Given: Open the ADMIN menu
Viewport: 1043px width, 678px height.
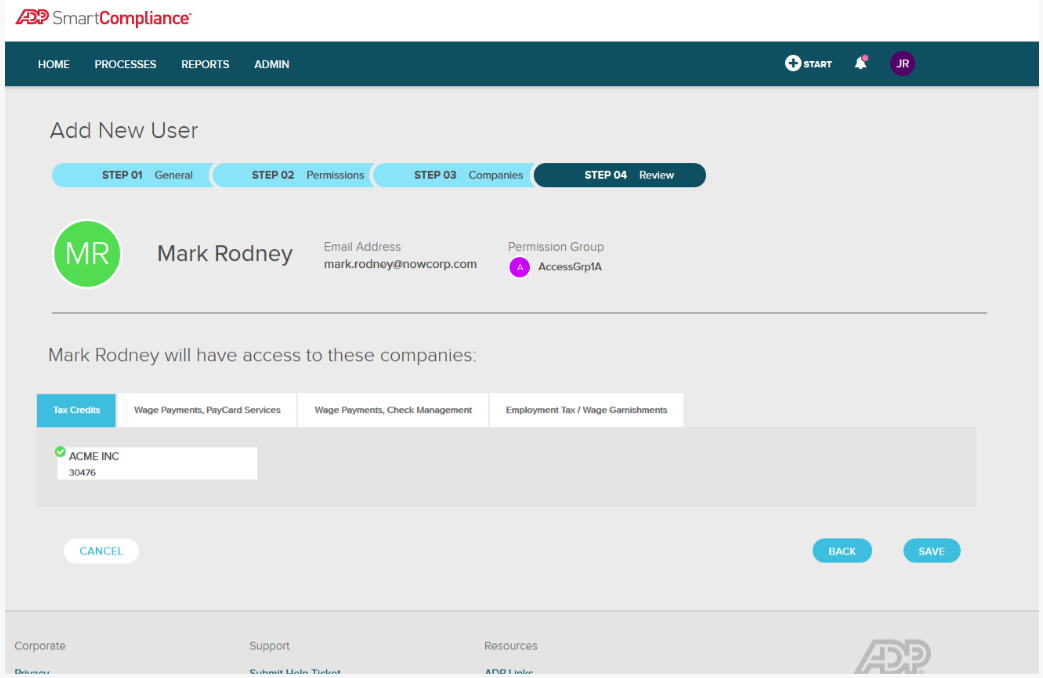Looking at the screenshot, I should tap(271, 64).
